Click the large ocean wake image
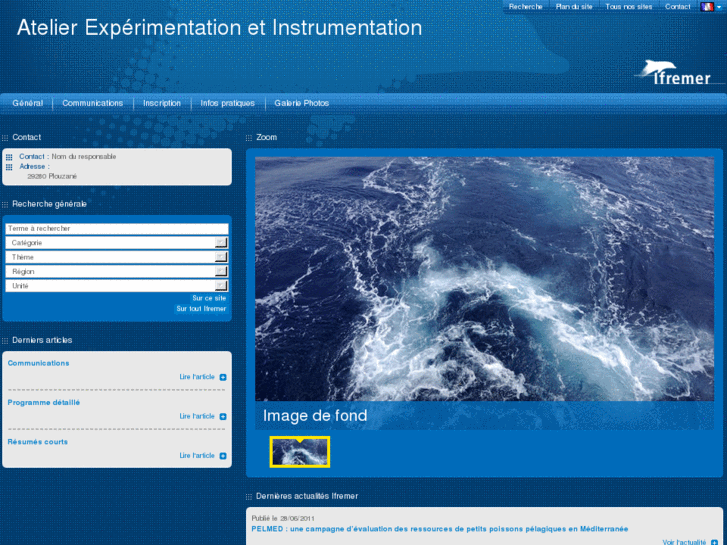Viewport: 727px width, 545px height. tap(485, 279)
